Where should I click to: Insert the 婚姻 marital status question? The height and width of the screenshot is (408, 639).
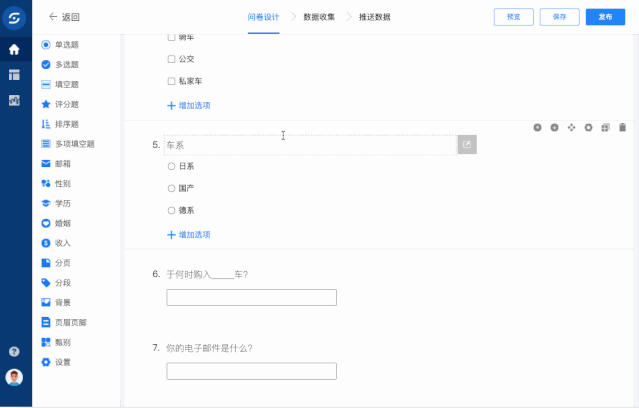click(x=56, y=223)
